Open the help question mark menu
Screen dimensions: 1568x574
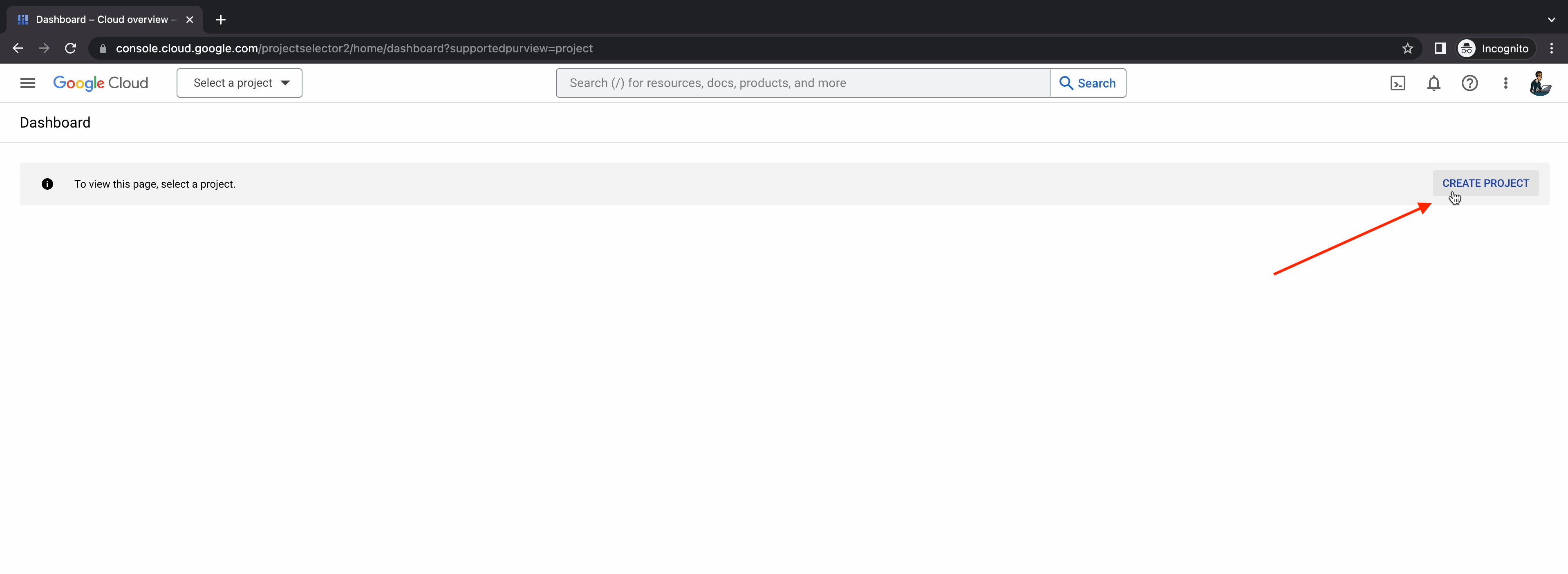pos(1469,83)
